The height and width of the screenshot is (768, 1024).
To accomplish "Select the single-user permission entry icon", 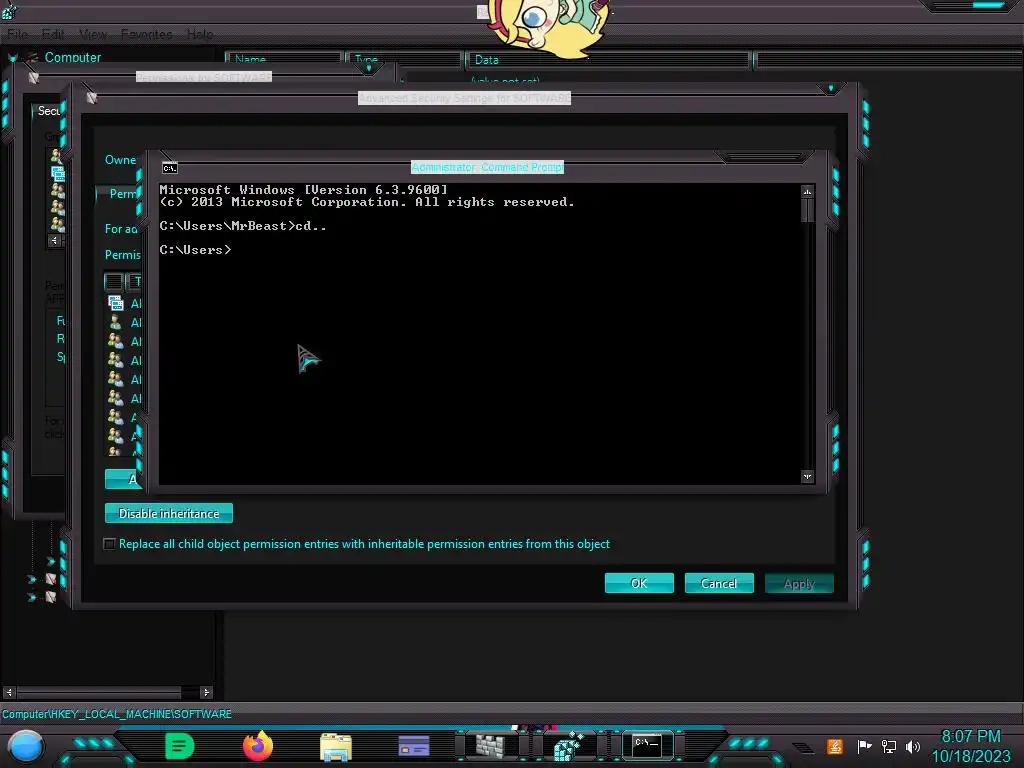I will [x=116, y=322].
